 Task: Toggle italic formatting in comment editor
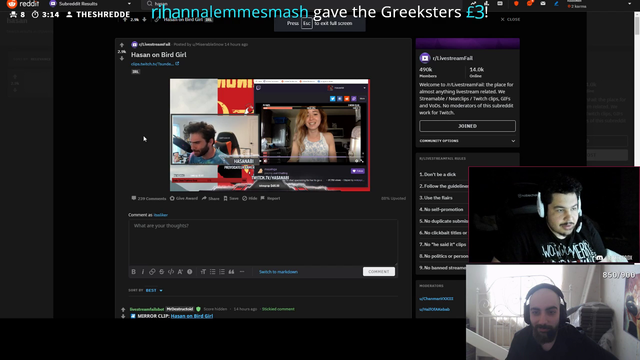point(142,272)
